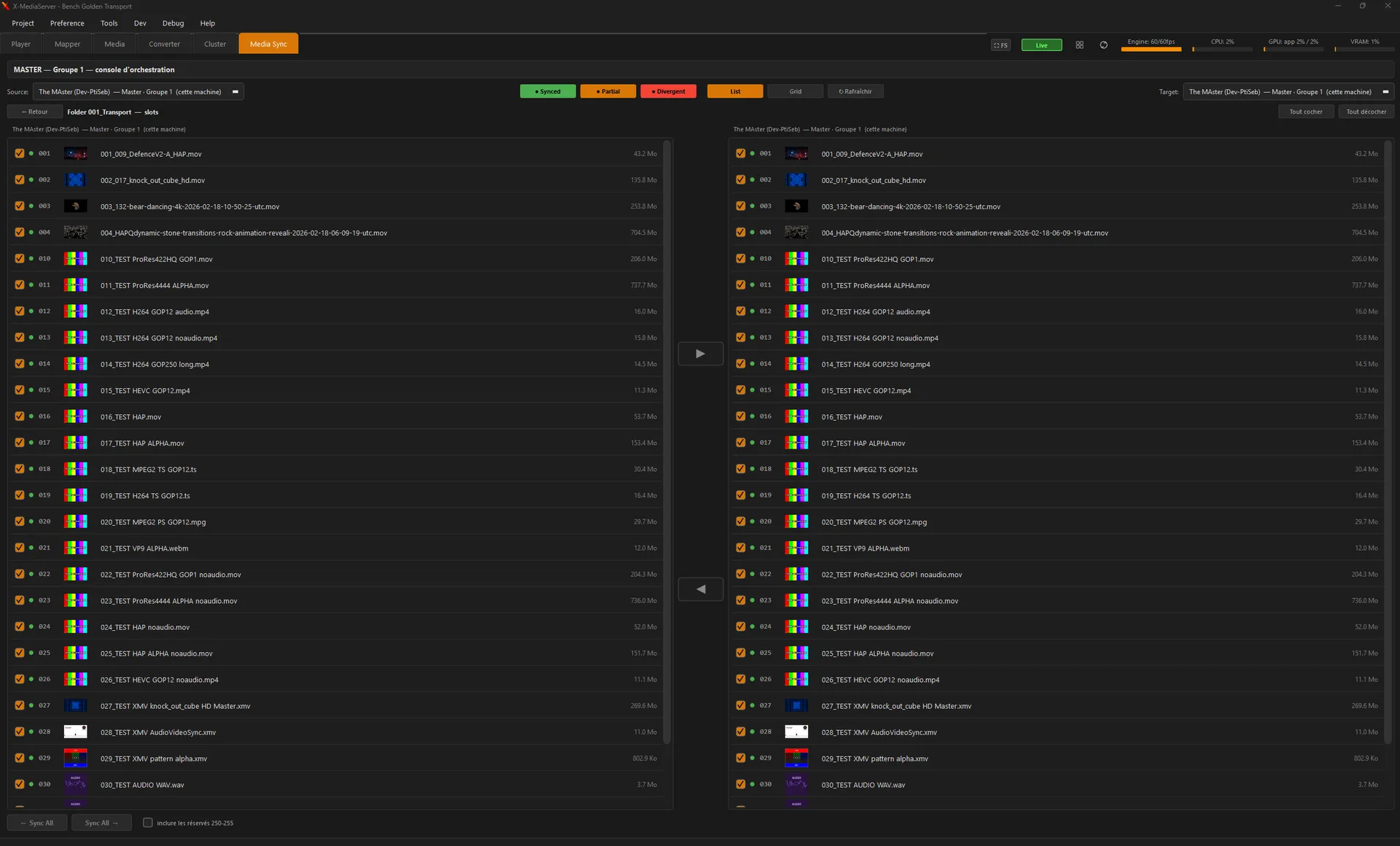The height and width of the screenshot is (846, 1400).
Task: Click the FS fullscreen icon button
Action: click(1000, 45)
